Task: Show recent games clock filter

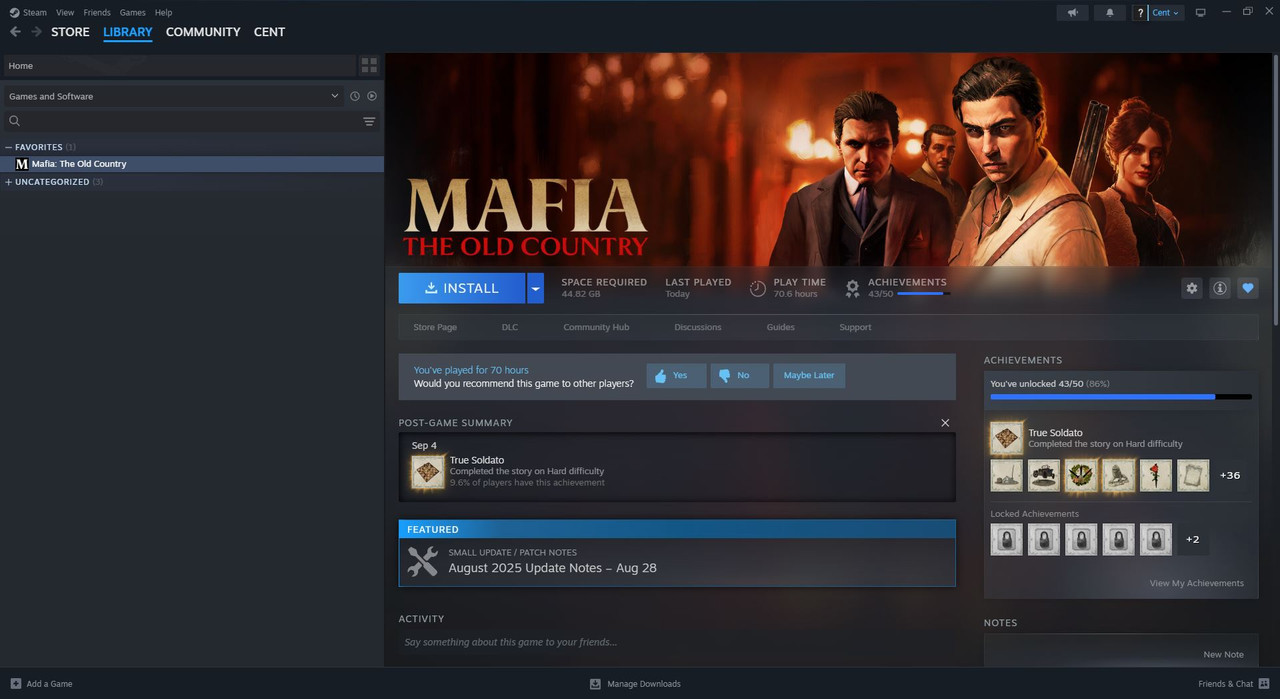Action: (354, 96)
